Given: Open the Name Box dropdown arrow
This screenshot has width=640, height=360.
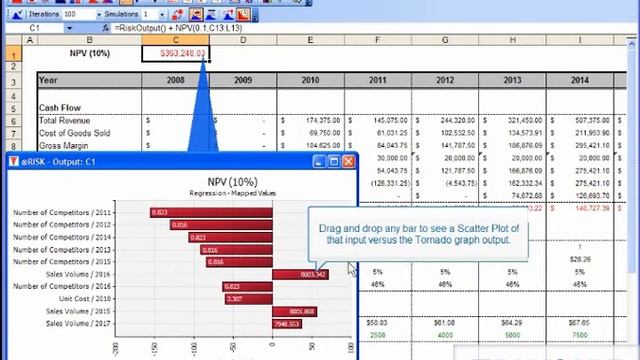Looking at the screenshot, I should 69,28.
